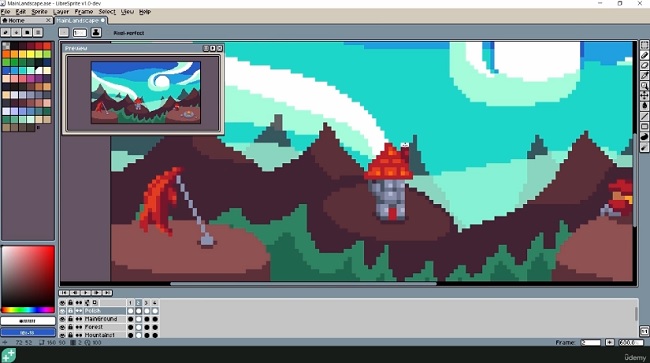Select the Eraser tool
Screen dimensions: 650x363
pyautogui.click(x=644, y=65)
